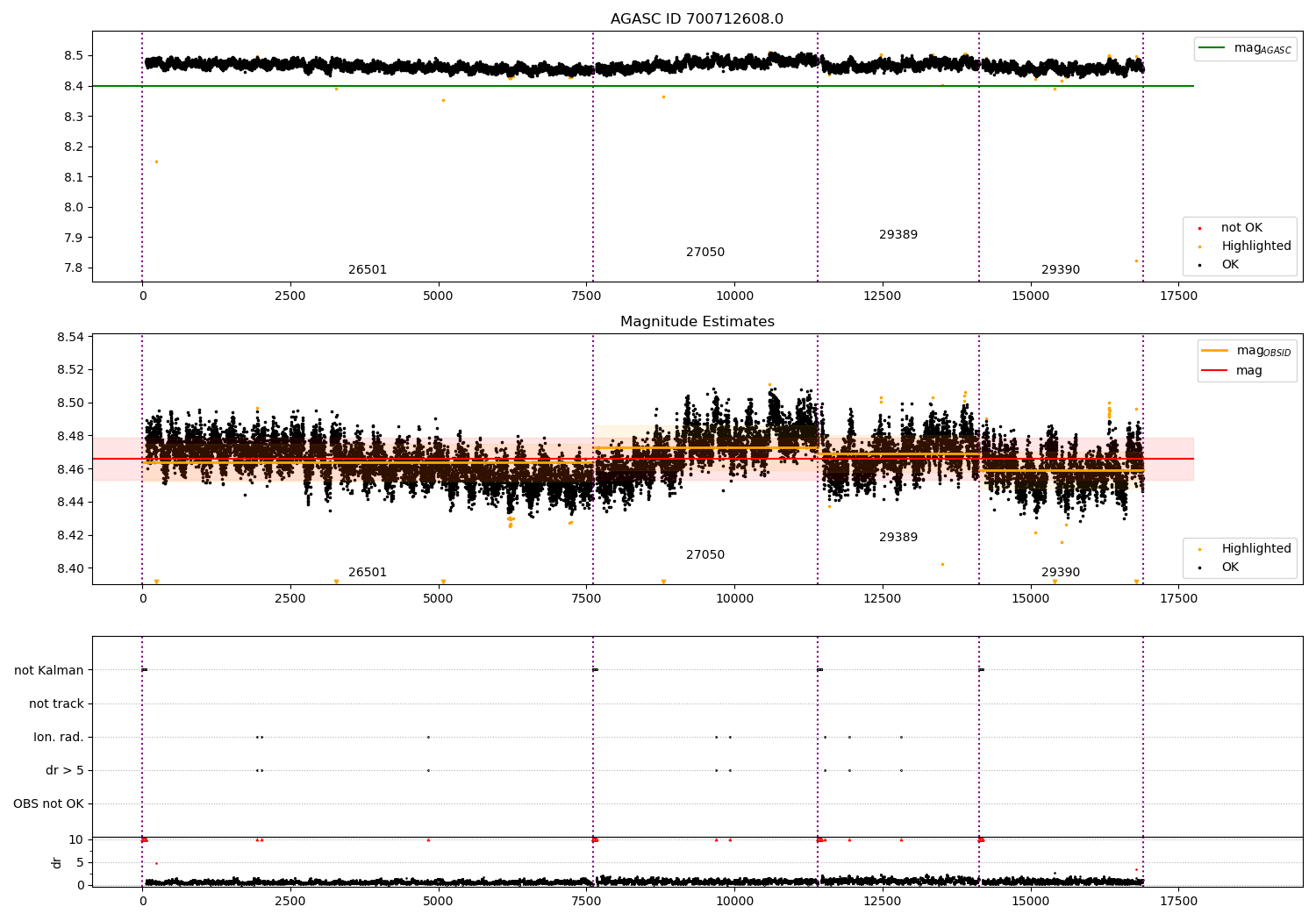Click the "AGASC ID 700712608.0" plot title

click(697, 19)
